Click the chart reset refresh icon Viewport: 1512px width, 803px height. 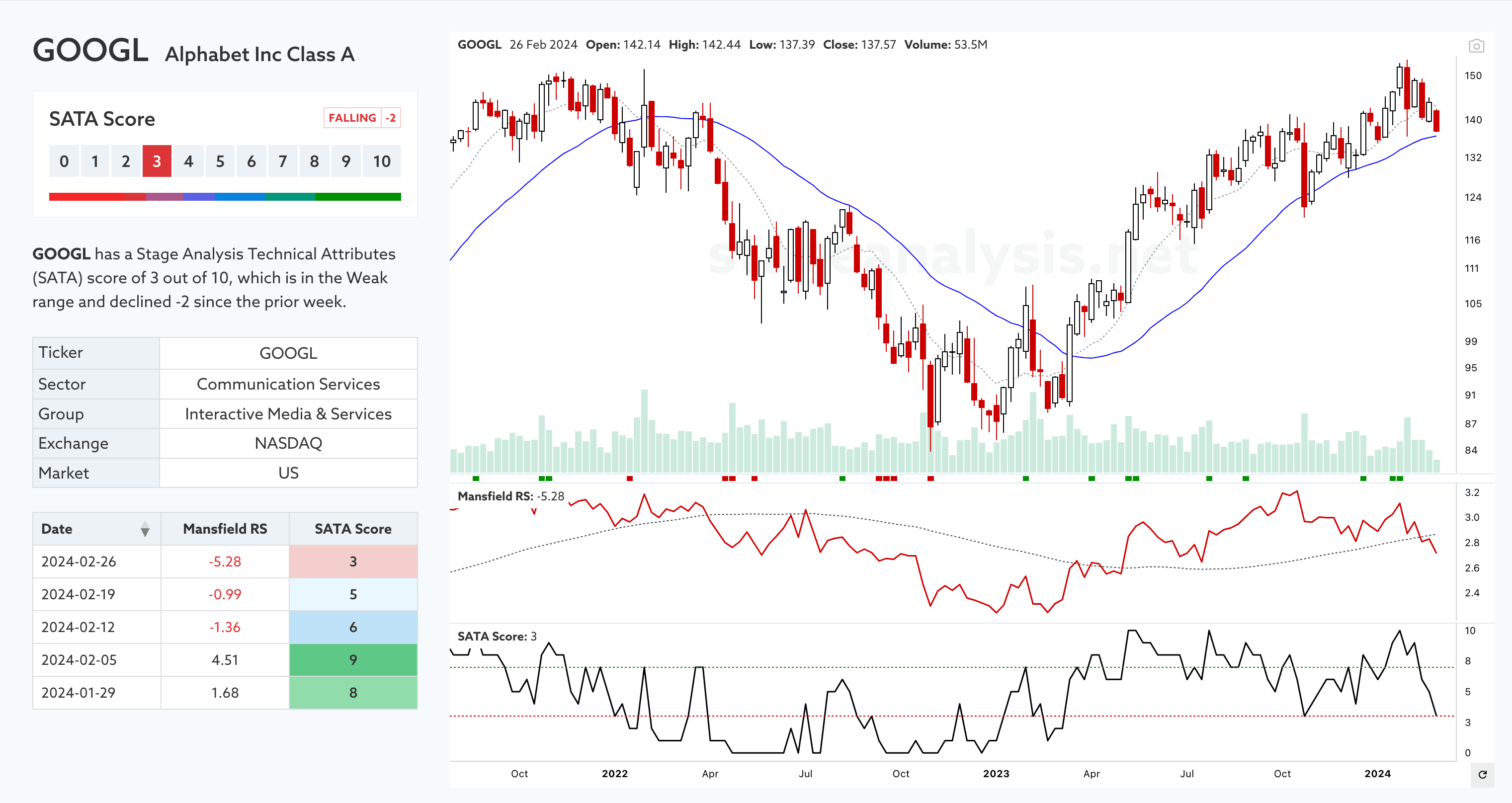point(1482,775)
